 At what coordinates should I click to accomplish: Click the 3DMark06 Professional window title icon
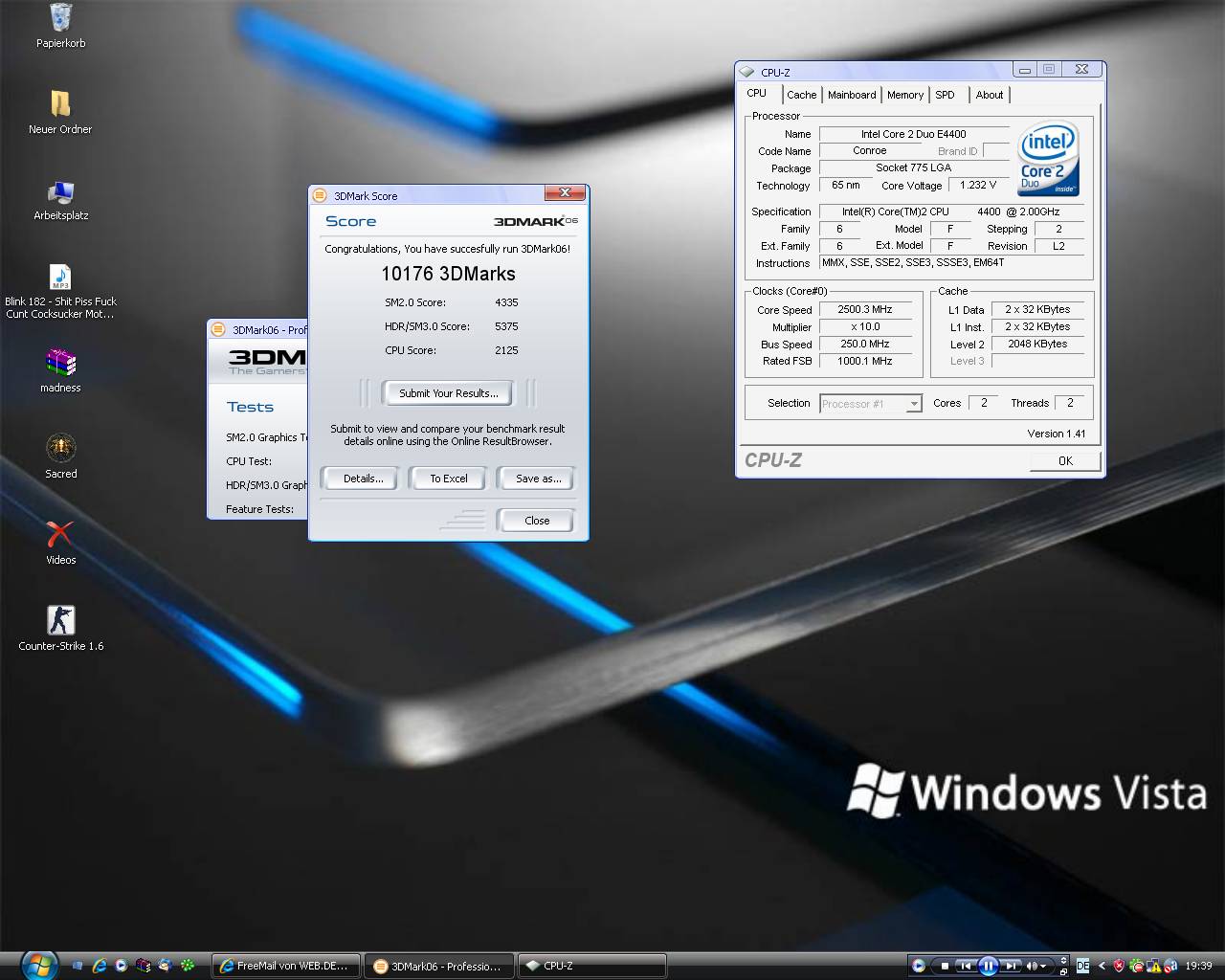pyautogui.click(x=218, y=329)
